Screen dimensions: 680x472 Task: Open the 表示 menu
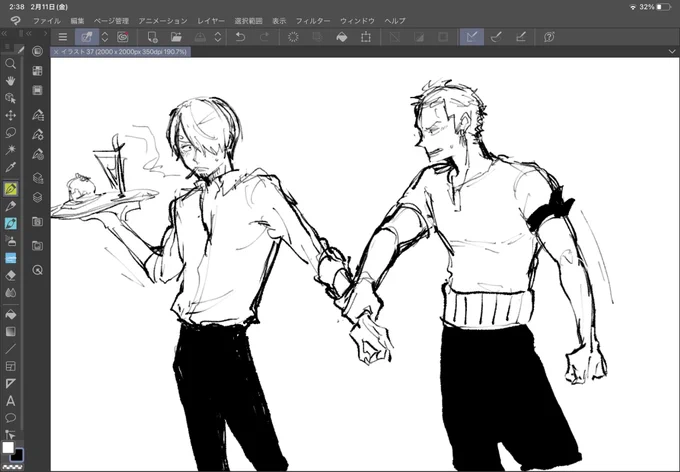coord(279,20)
